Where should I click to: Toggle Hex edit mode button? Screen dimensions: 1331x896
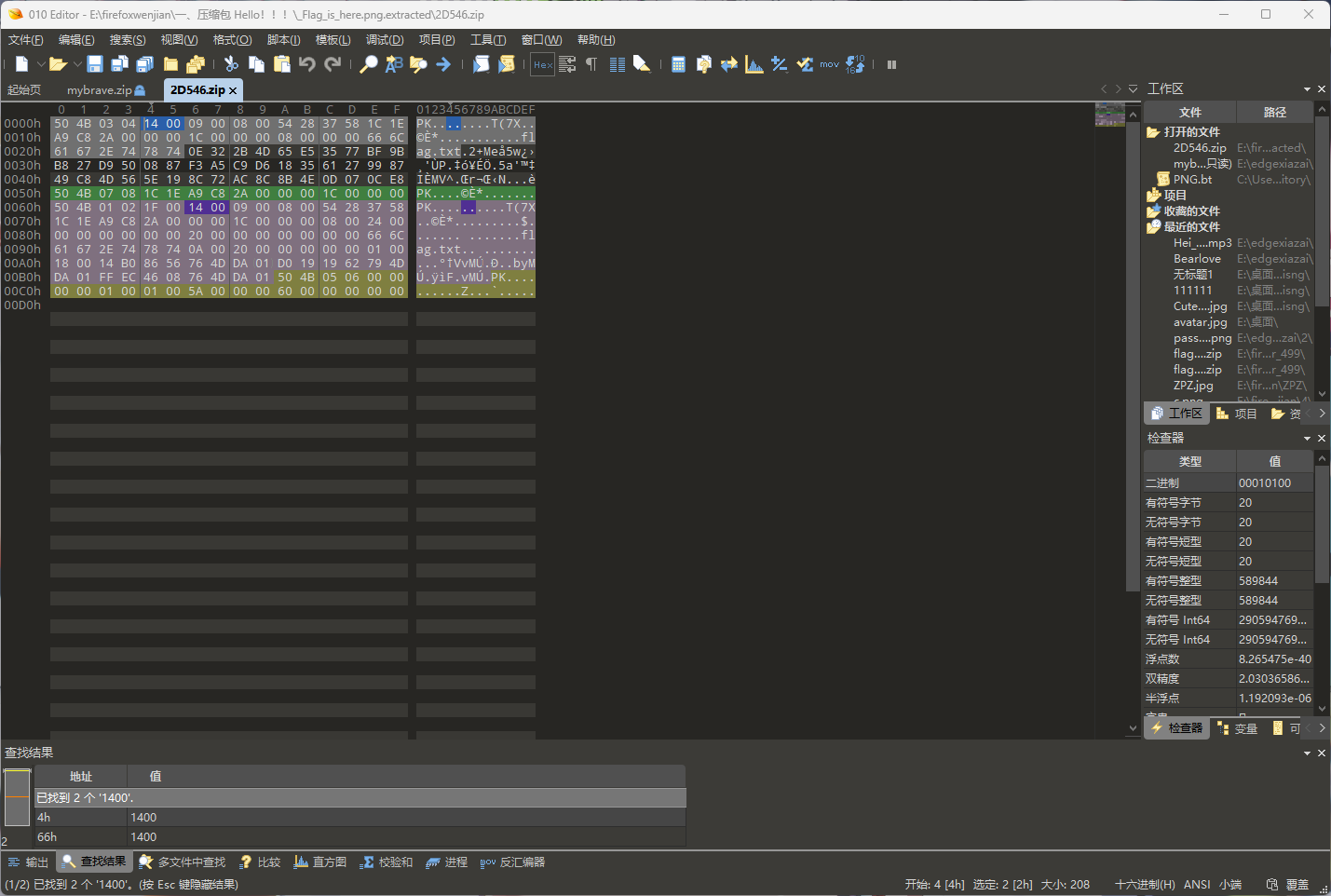[543, 64]
